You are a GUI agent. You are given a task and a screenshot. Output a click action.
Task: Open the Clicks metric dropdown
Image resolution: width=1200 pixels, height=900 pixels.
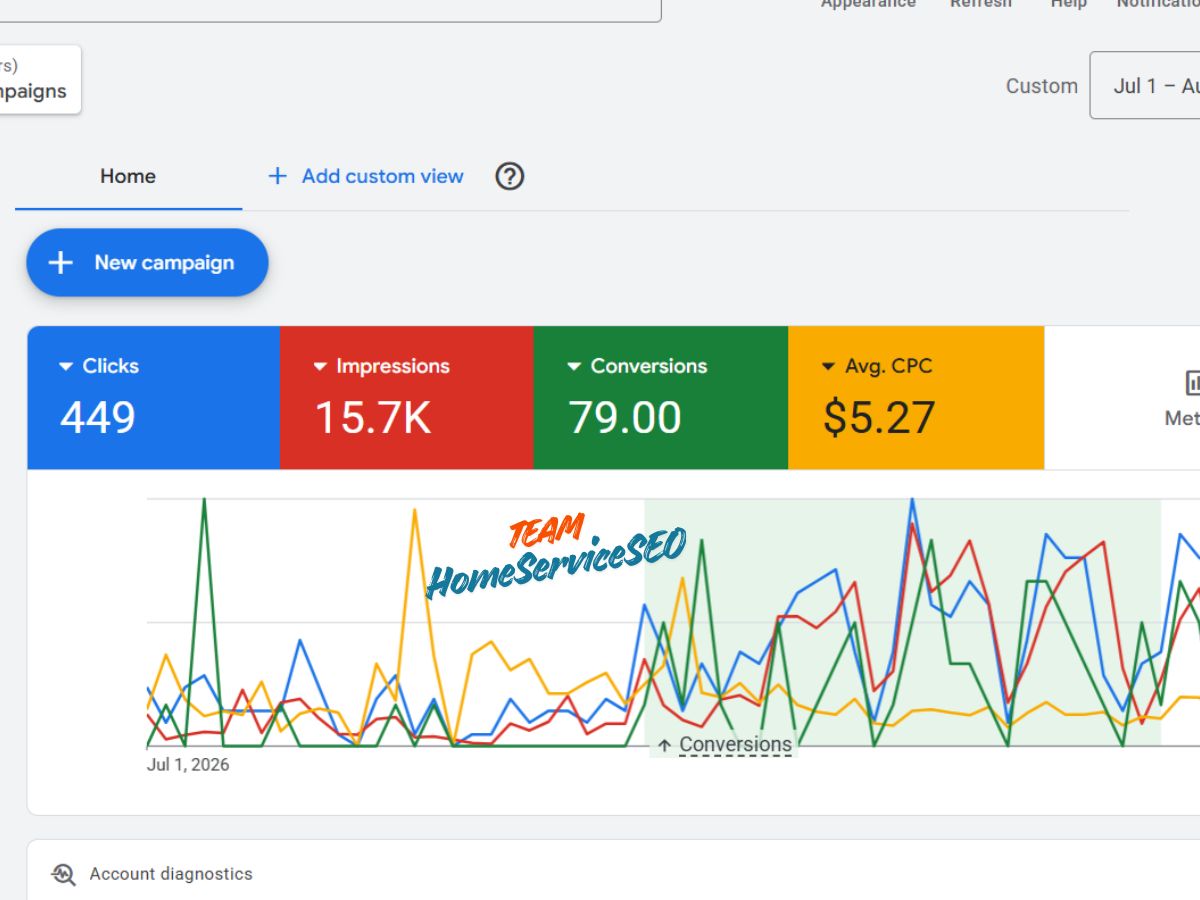pyautogui.click(x=99, y=366)
